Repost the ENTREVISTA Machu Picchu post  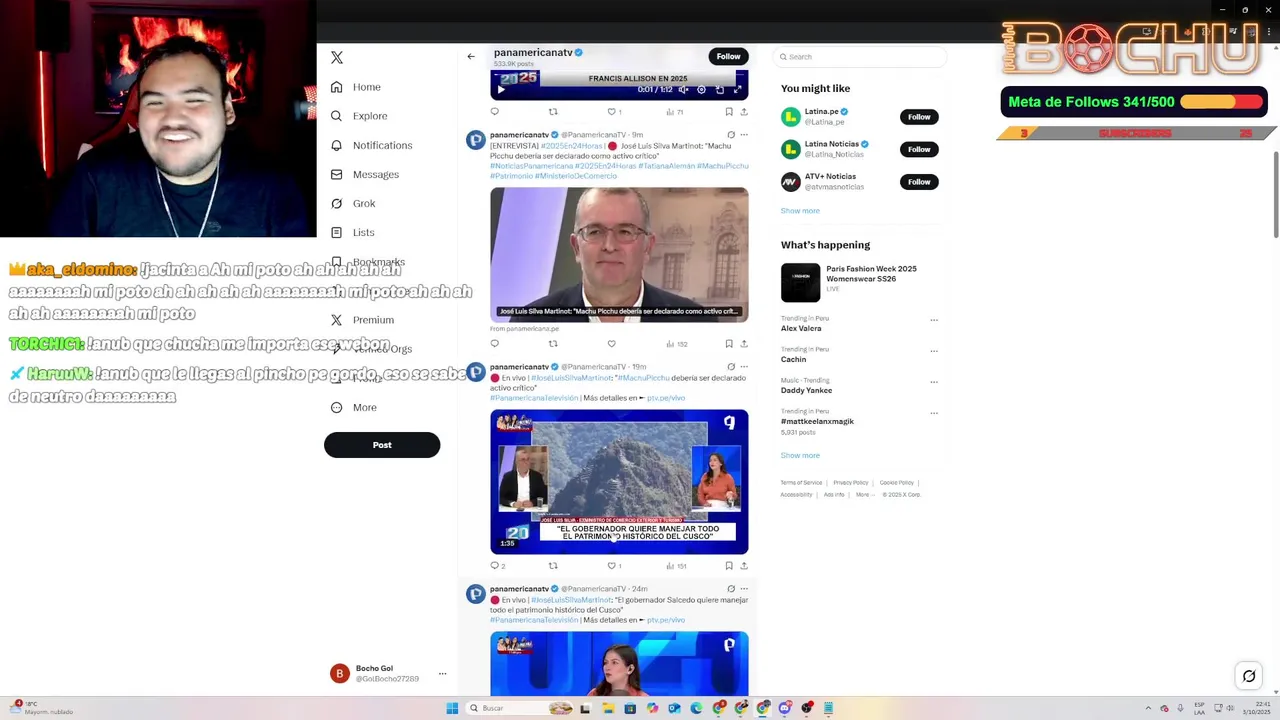click(553, 344)
